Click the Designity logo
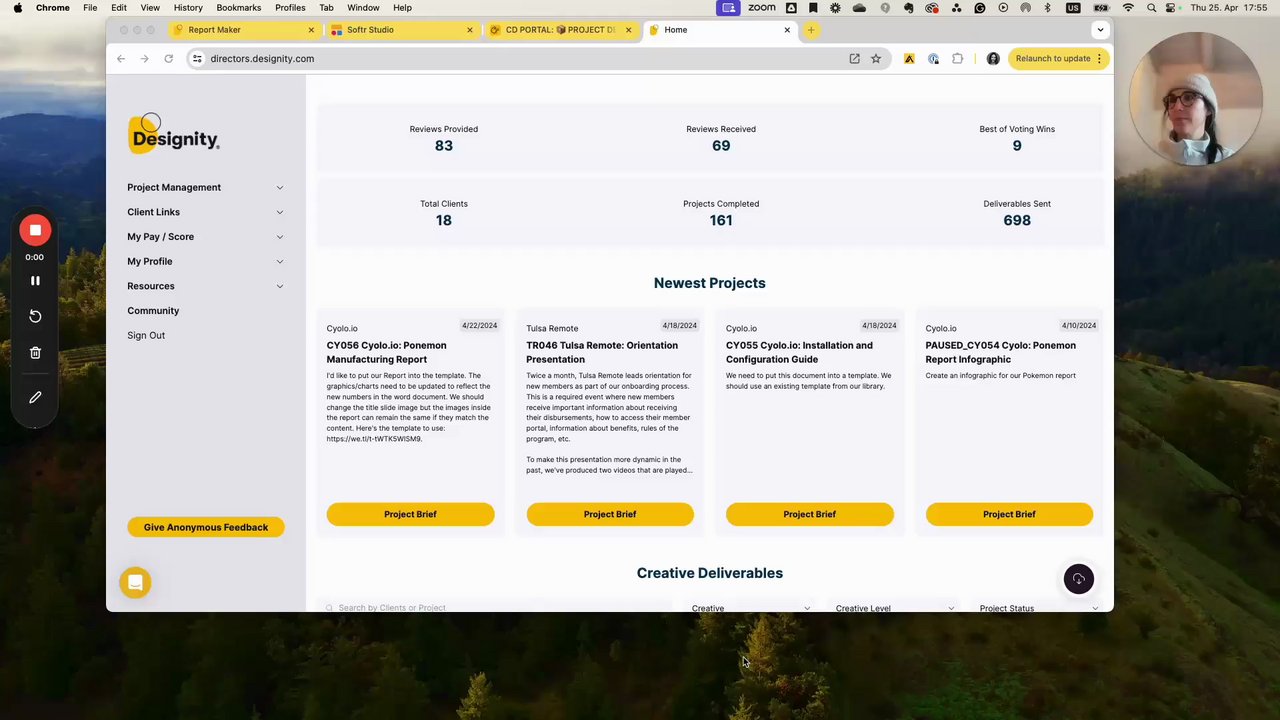The height and width of the screenshot is (720, 1280). (x=173, y=135)
